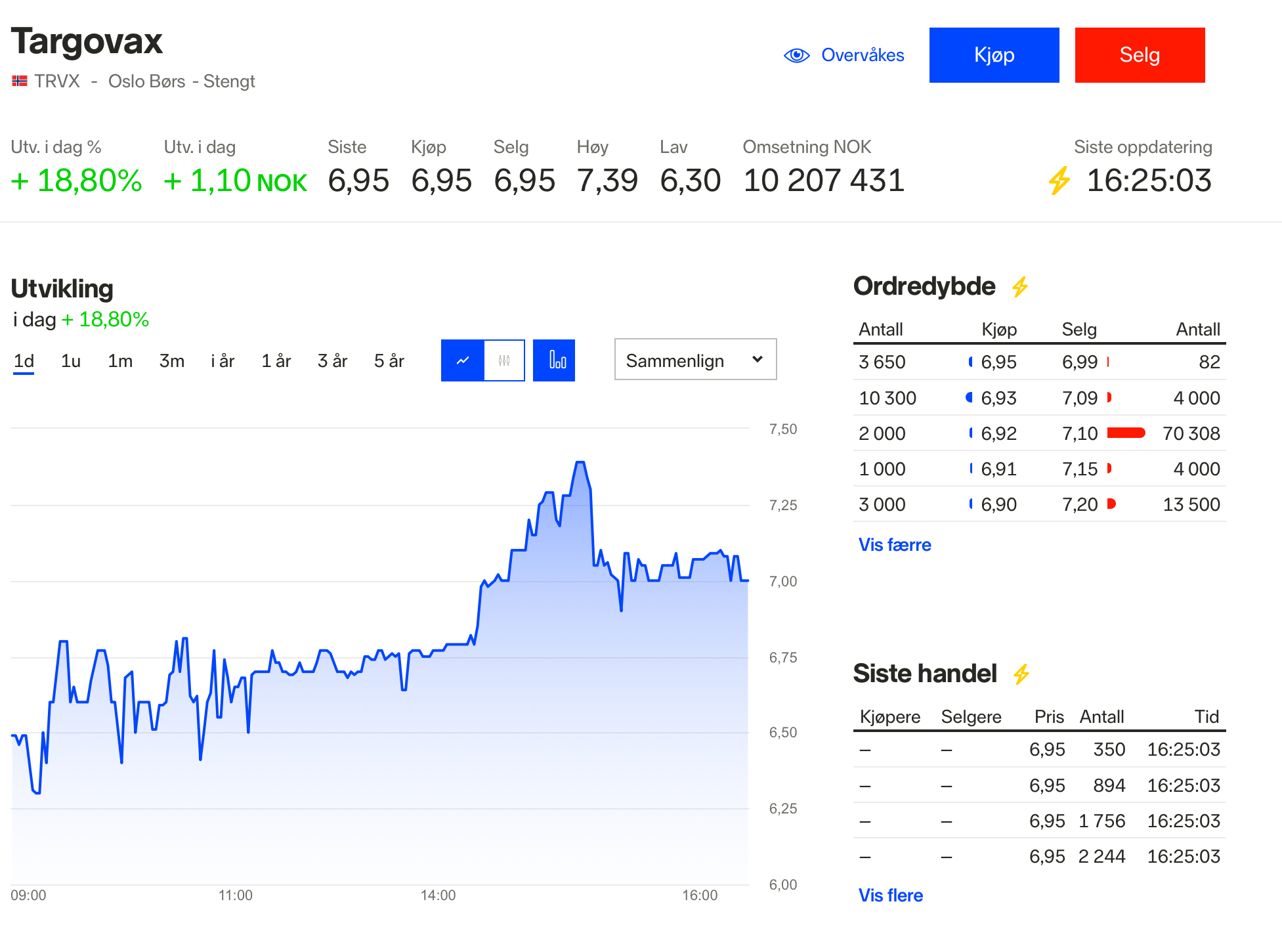
Task: Click the 14:00 time axis label
Action: tap(438, 896)
